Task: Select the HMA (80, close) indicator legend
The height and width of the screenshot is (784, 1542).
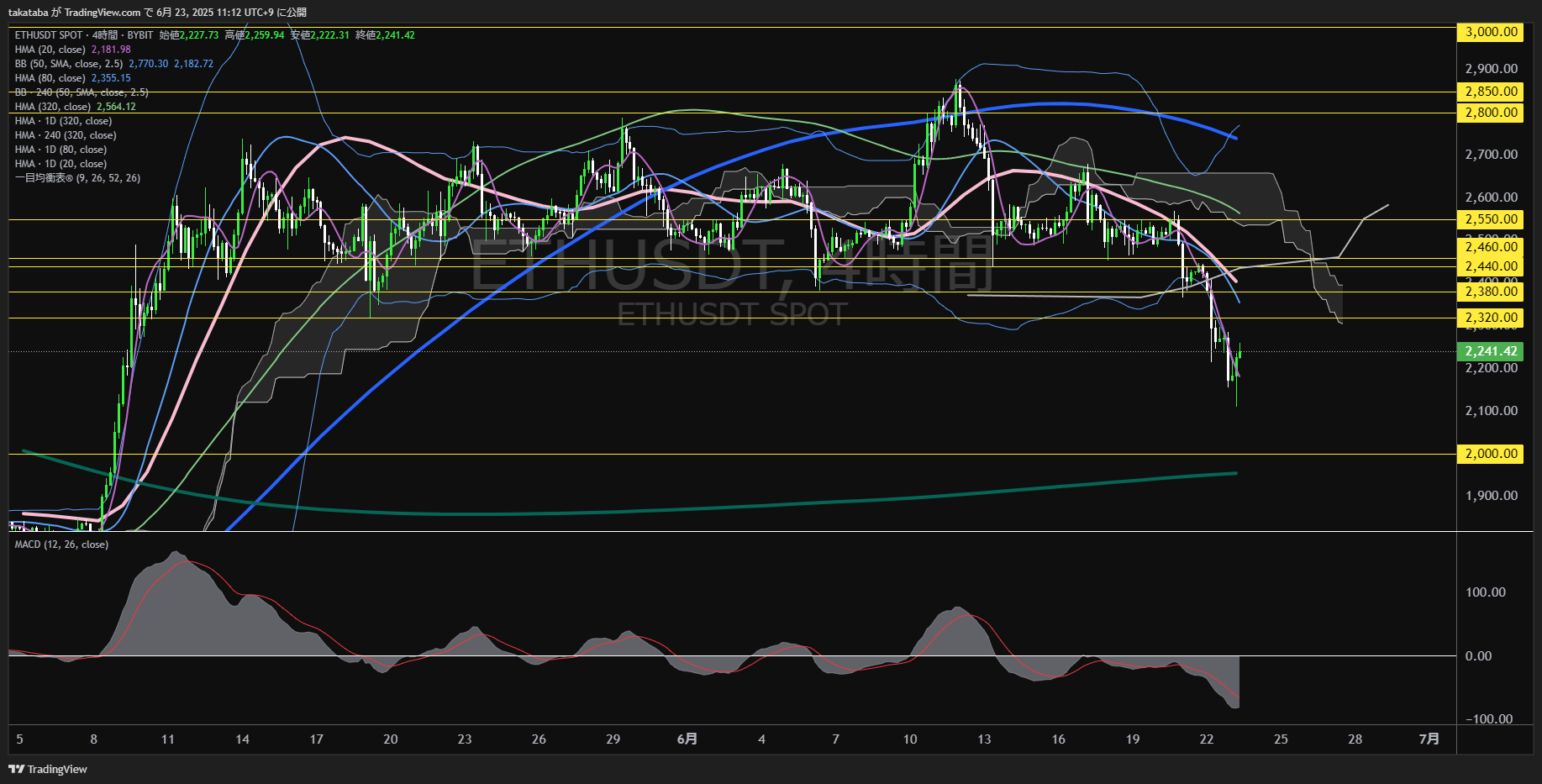Action: (x=50, y=78)
